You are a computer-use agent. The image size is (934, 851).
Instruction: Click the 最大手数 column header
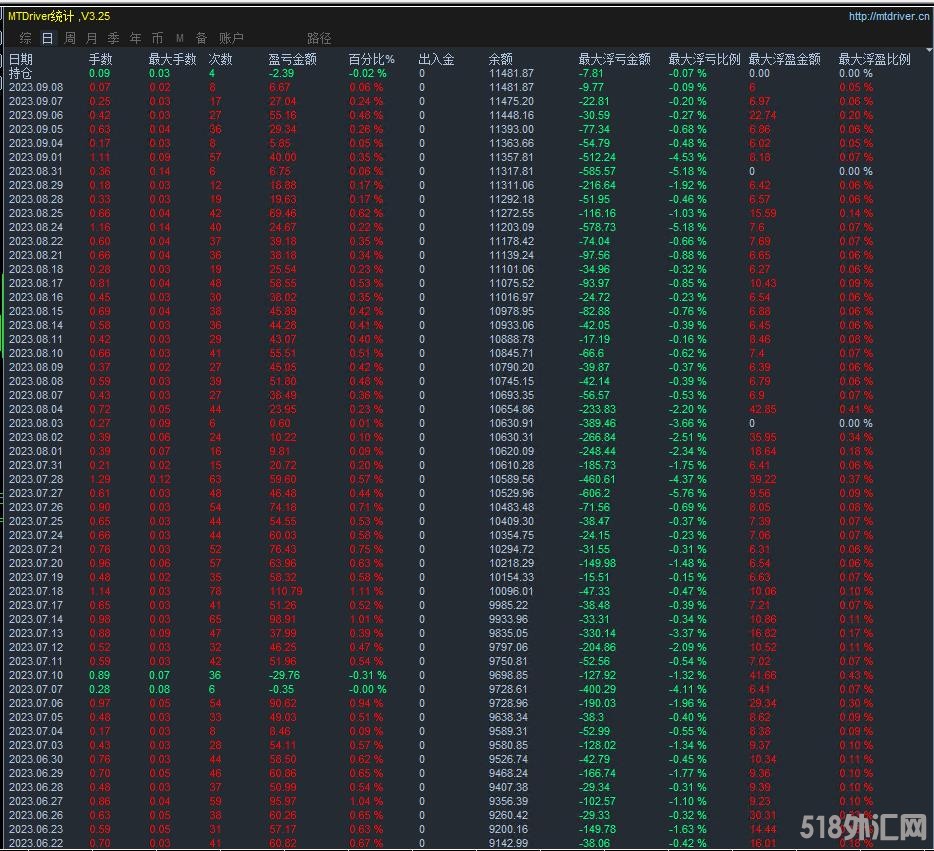pyautogui.click(x=173, y=59)
